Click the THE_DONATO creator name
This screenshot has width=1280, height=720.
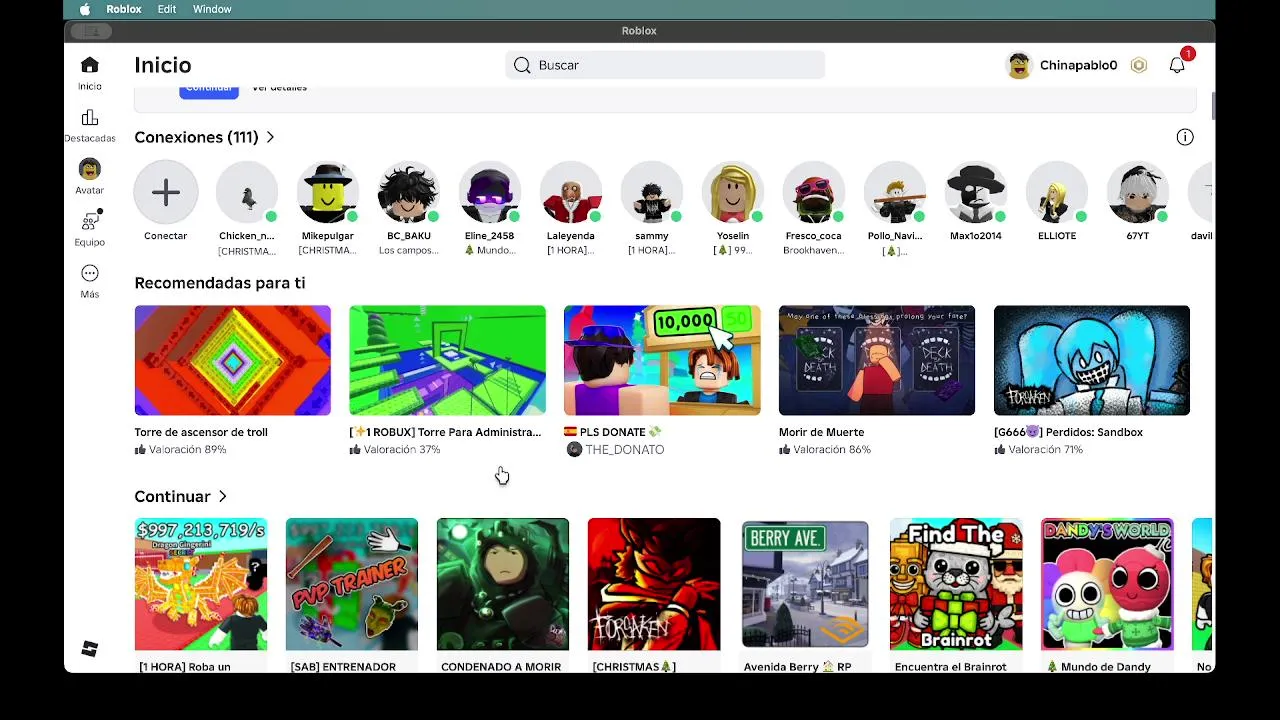[x=625, y=450]
